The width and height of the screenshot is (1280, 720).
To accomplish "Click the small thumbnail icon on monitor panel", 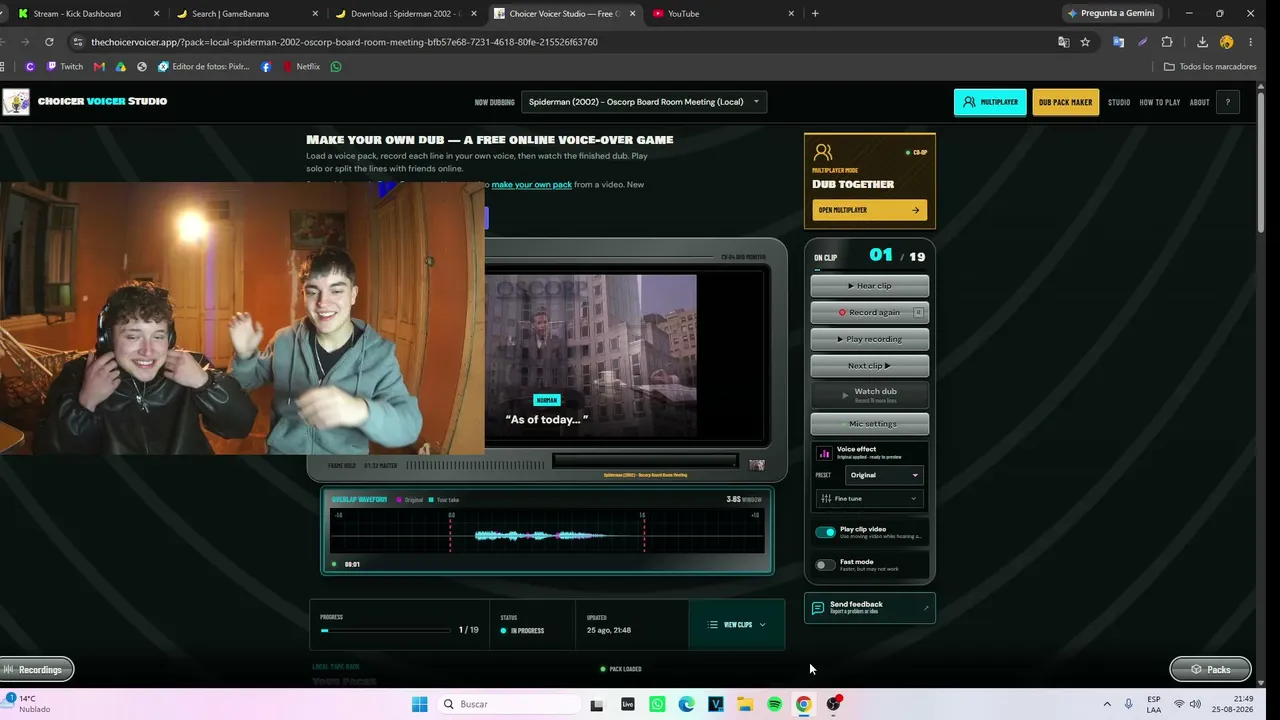I will [x=757, y=465].
